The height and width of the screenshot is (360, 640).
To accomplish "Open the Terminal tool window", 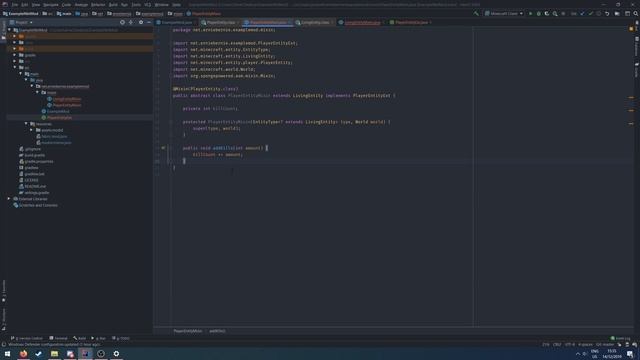I will [x=59, y=338].
